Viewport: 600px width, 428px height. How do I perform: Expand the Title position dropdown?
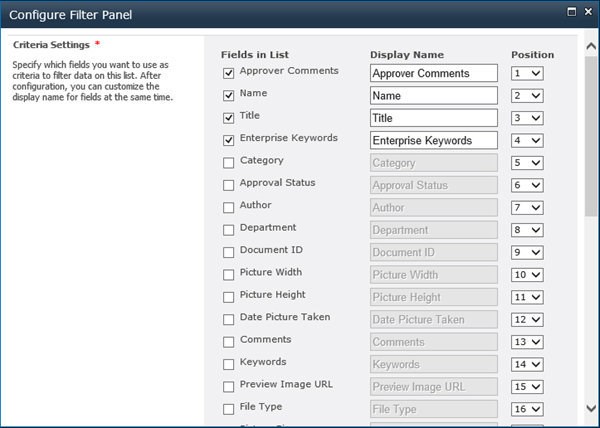click(x=526, y=118)
